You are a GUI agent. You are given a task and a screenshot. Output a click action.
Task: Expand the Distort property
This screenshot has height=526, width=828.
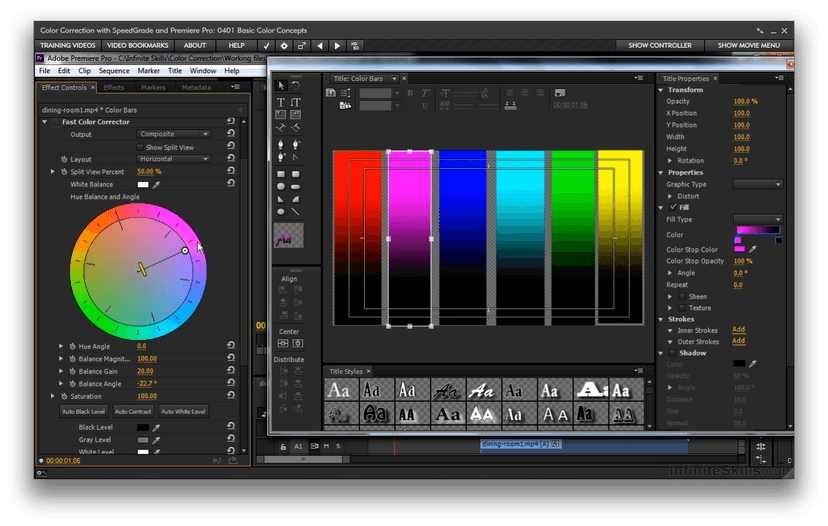tap(670, 196)
